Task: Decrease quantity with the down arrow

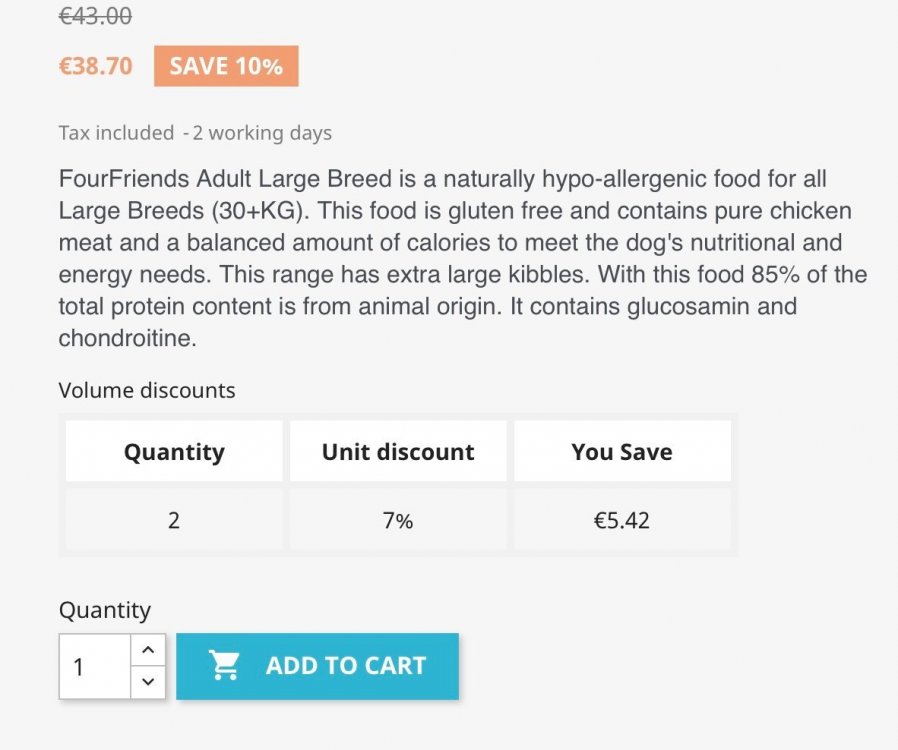Action: 148,682
